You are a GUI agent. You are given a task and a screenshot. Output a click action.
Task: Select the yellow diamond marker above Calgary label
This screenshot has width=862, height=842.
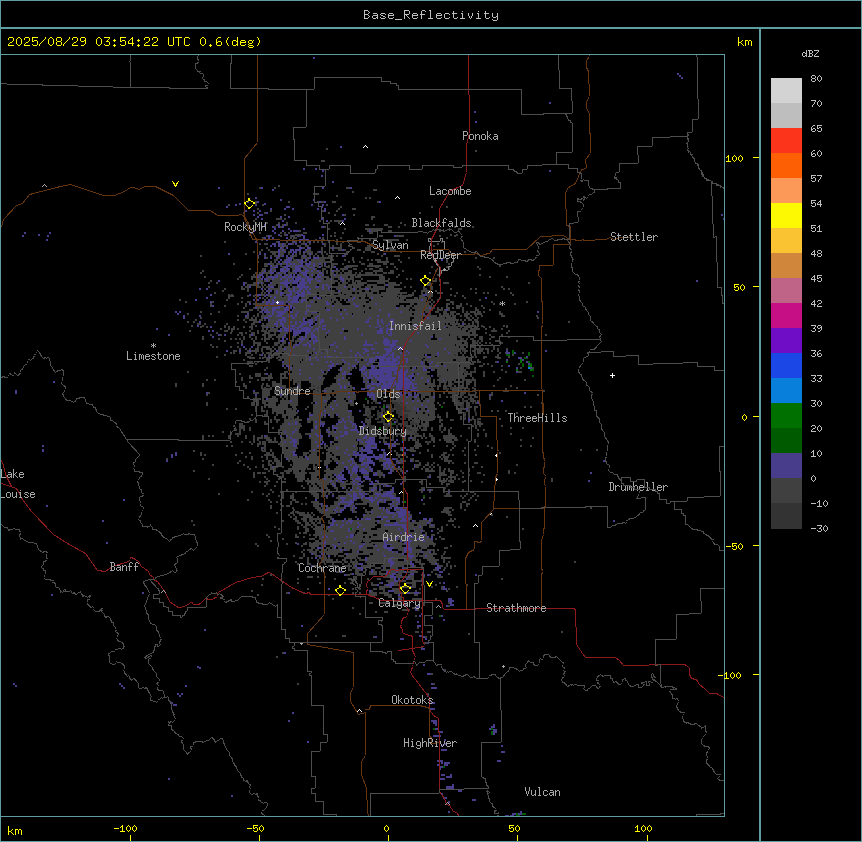405,589
